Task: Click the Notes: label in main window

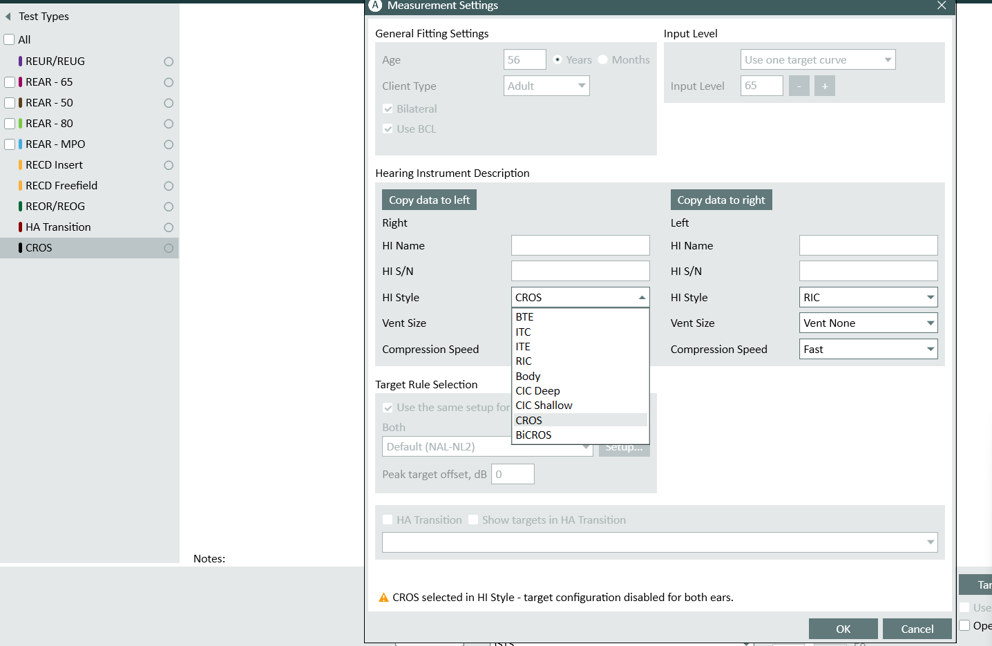Action: 209,559
